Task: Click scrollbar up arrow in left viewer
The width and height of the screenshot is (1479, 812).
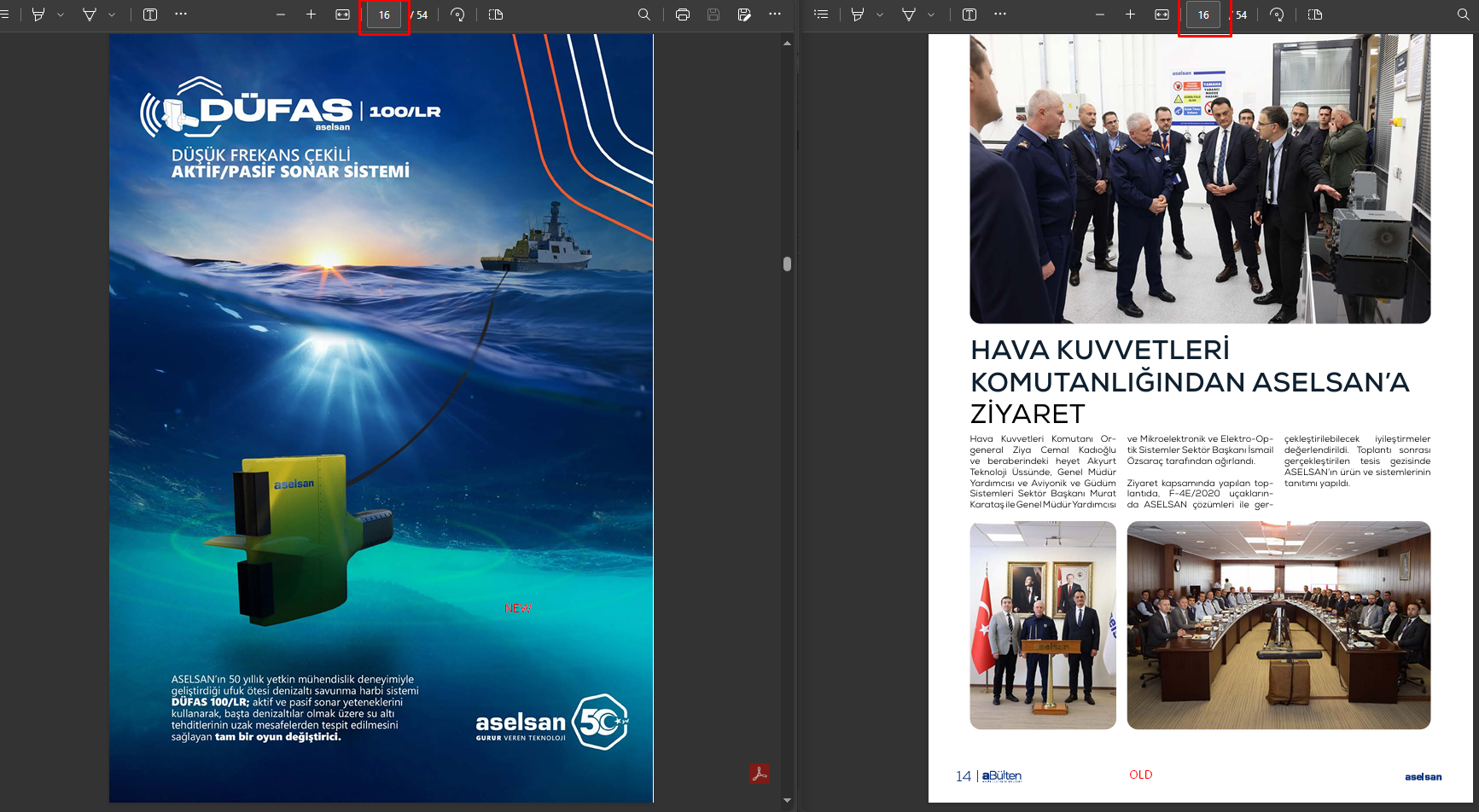Action: point(787,42)
